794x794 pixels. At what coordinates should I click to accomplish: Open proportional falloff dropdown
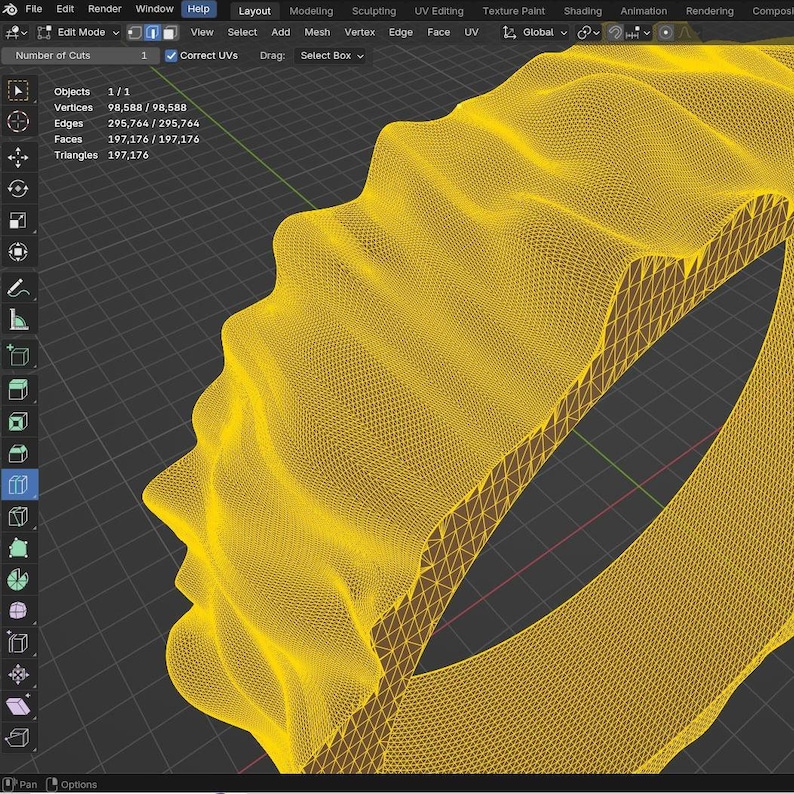click(688, 33)
